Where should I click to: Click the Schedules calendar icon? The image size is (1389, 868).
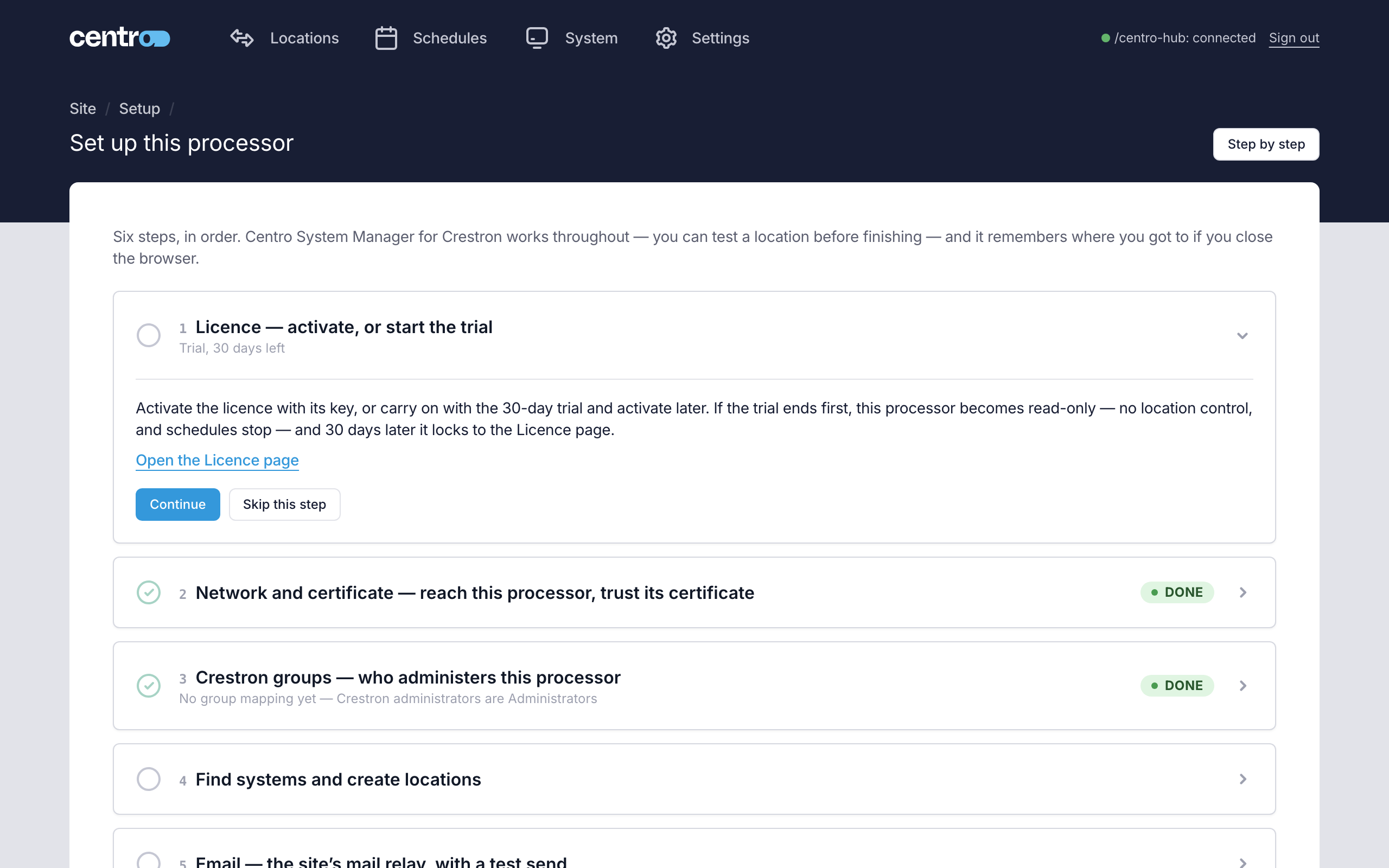point(386,38)
